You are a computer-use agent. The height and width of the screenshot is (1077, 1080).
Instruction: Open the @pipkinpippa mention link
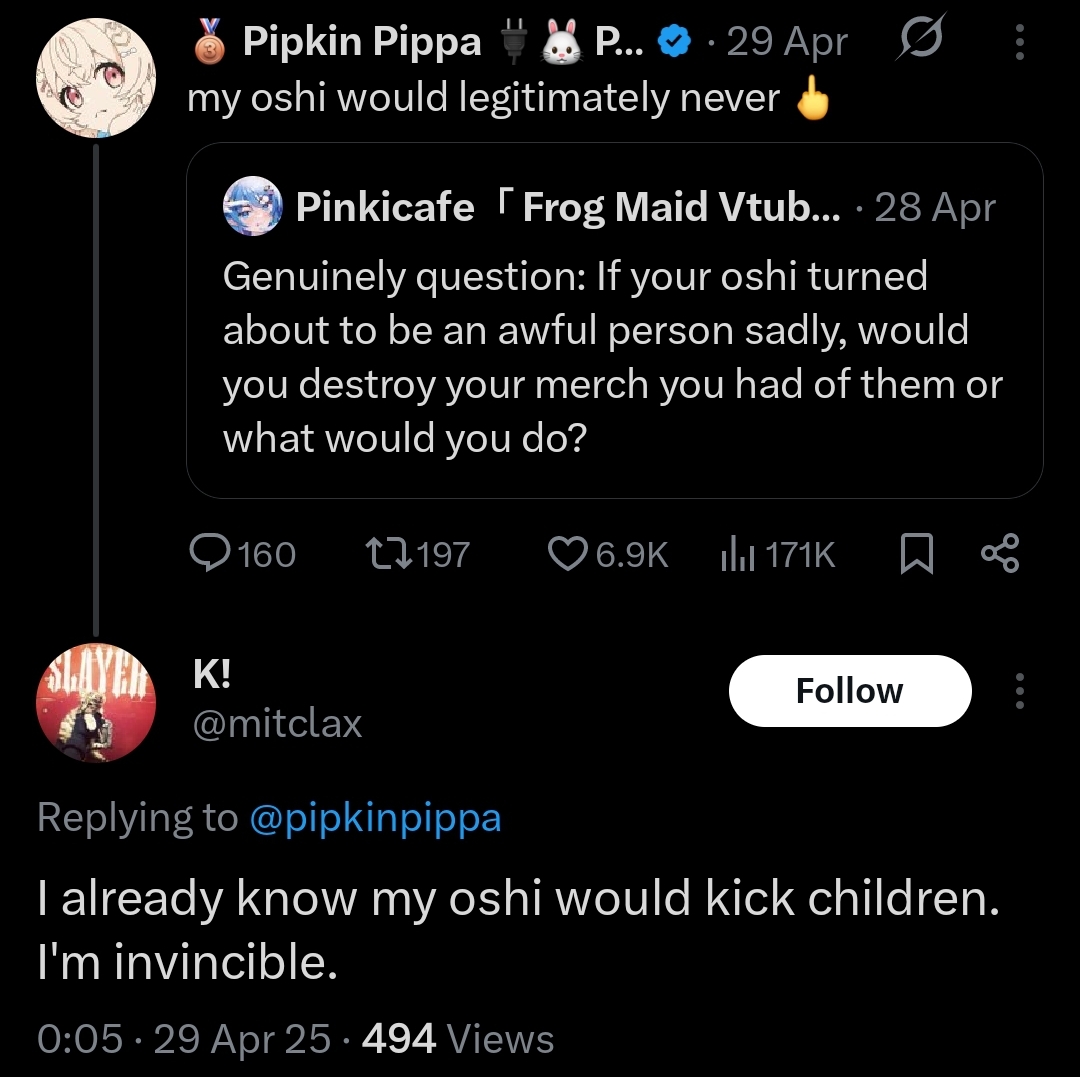pyautogui.click(x=374, y=818)
